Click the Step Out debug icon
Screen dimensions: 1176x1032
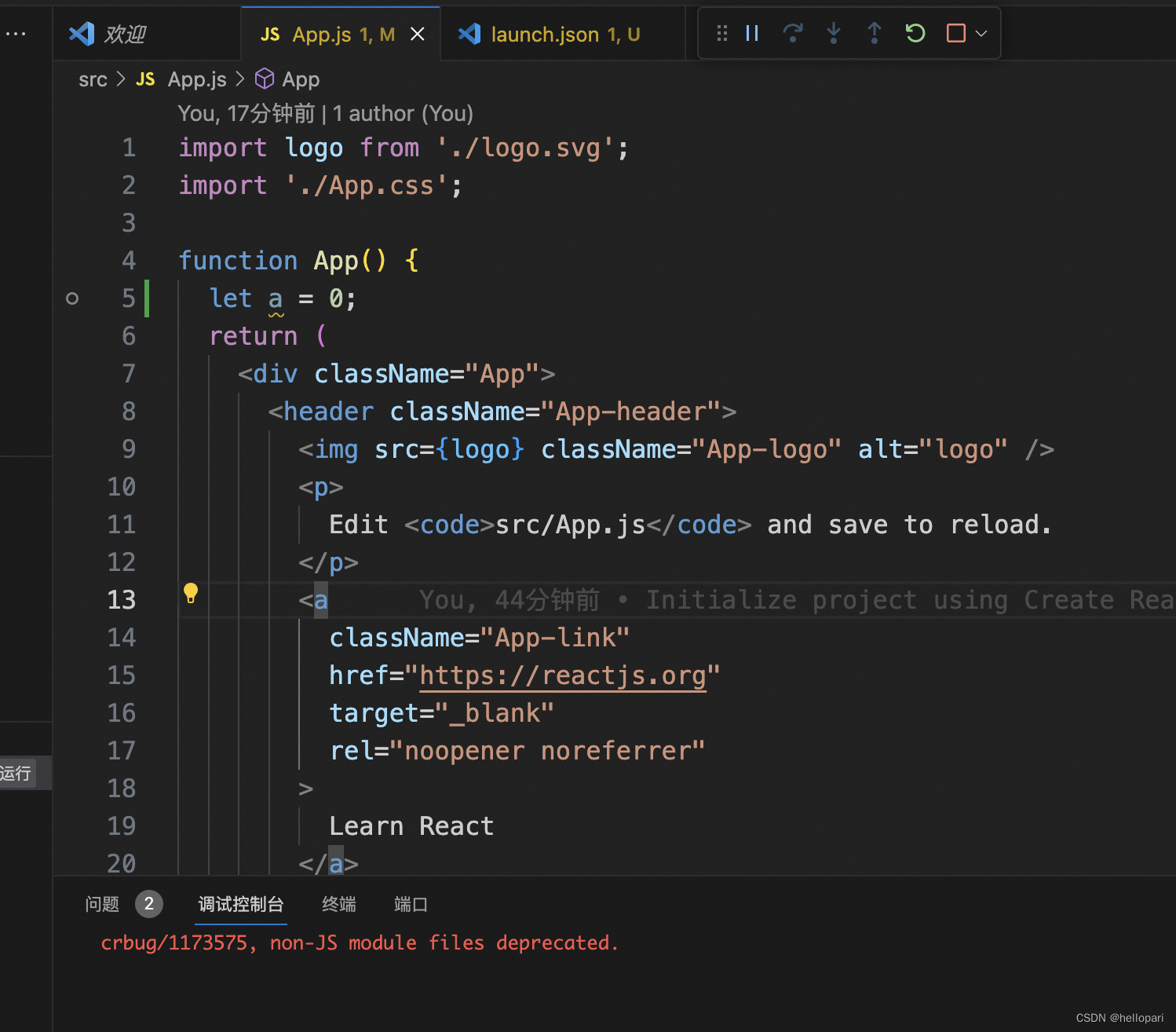(875, 33)
